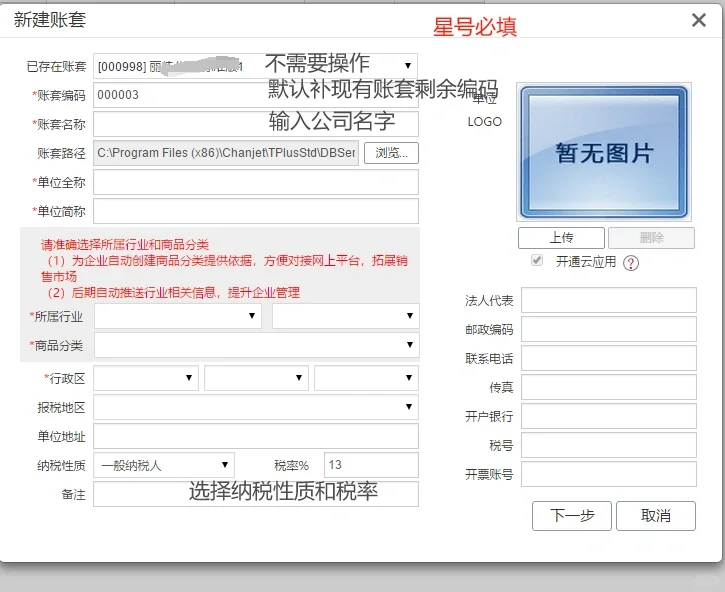Close the 新建账套 dialog
Screen dimensions: 725x592
click(x=699, y=20)
